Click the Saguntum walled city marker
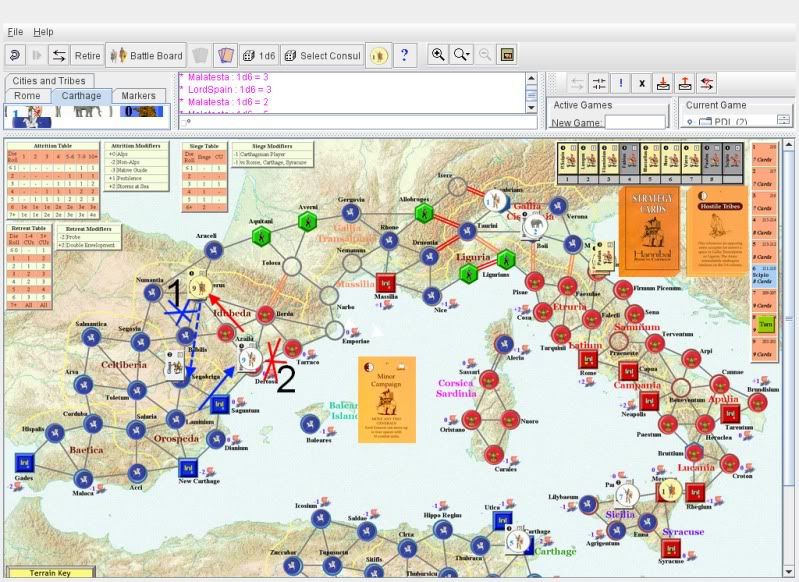The image size is (799, 582). (x=219, y=404)
